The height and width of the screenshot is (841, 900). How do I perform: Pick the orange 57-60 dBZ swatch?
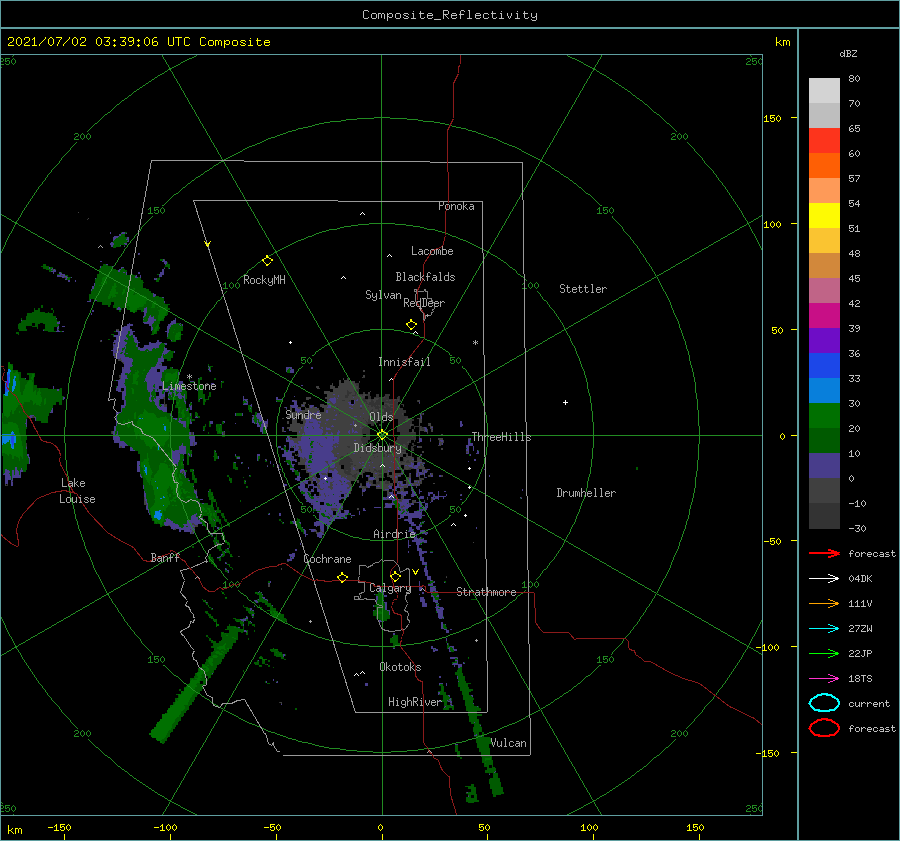(824, 166)
